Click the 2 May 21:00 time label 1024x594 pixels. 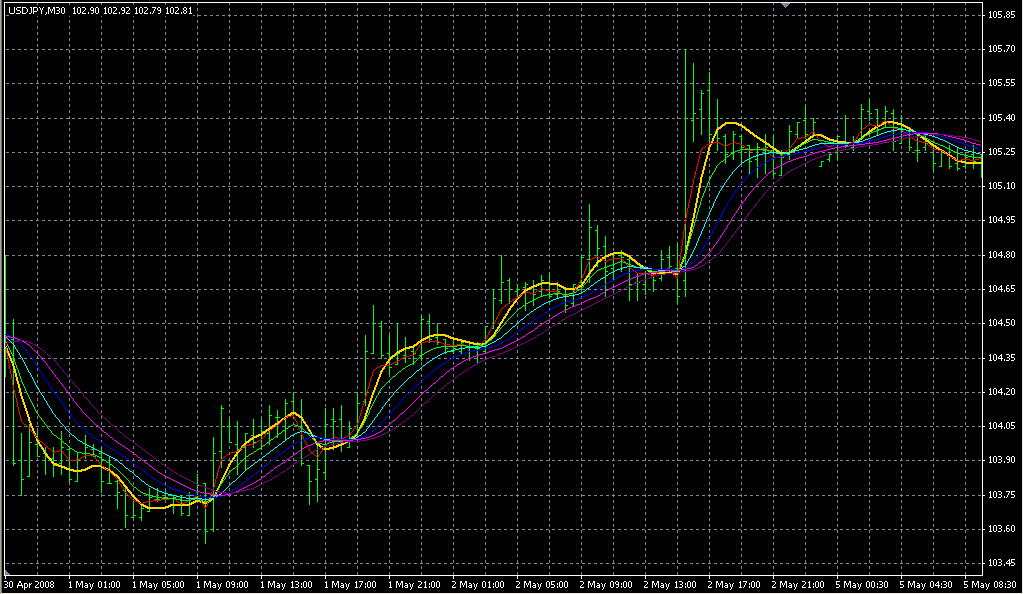tap(800, 583)
